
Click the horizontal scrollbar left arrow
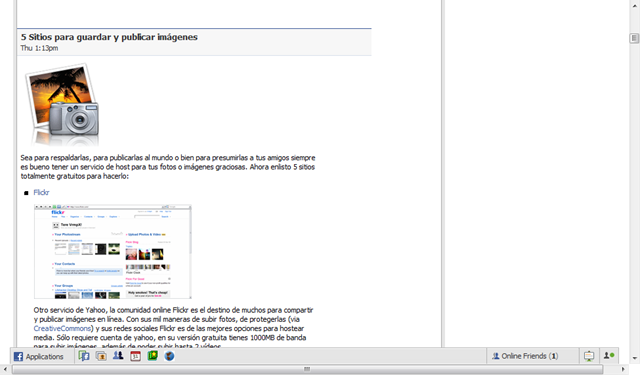point(5,369)
